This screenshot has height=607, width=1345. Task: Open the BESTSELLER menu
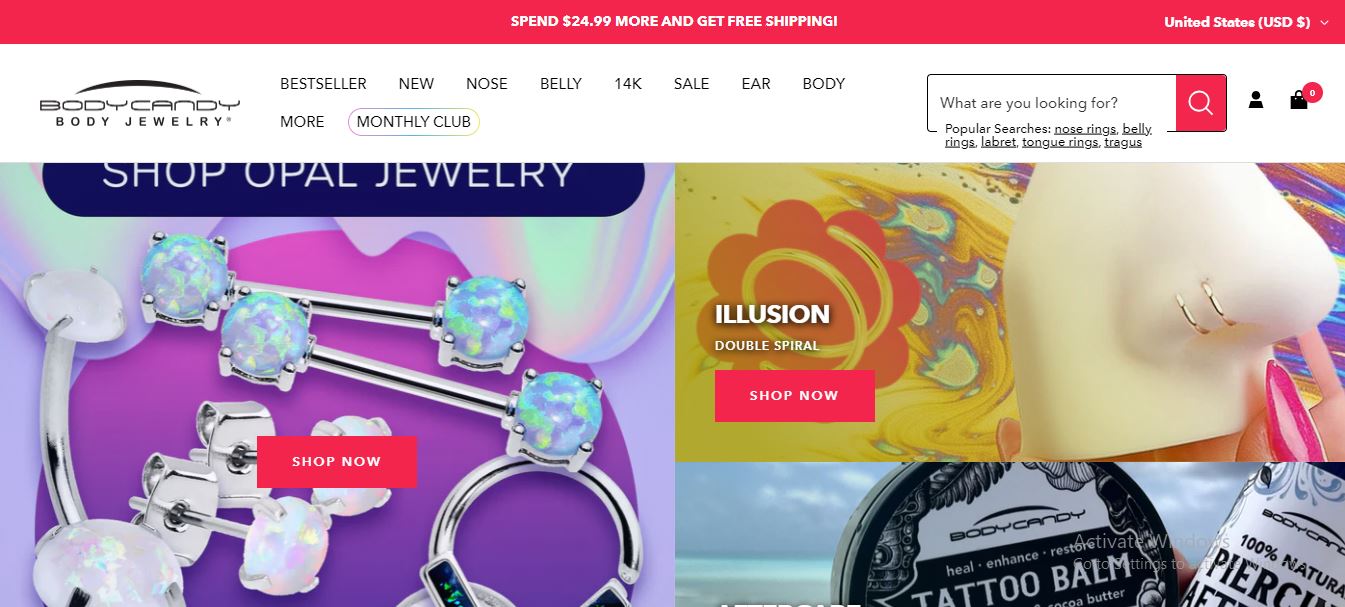pos(323,84)
